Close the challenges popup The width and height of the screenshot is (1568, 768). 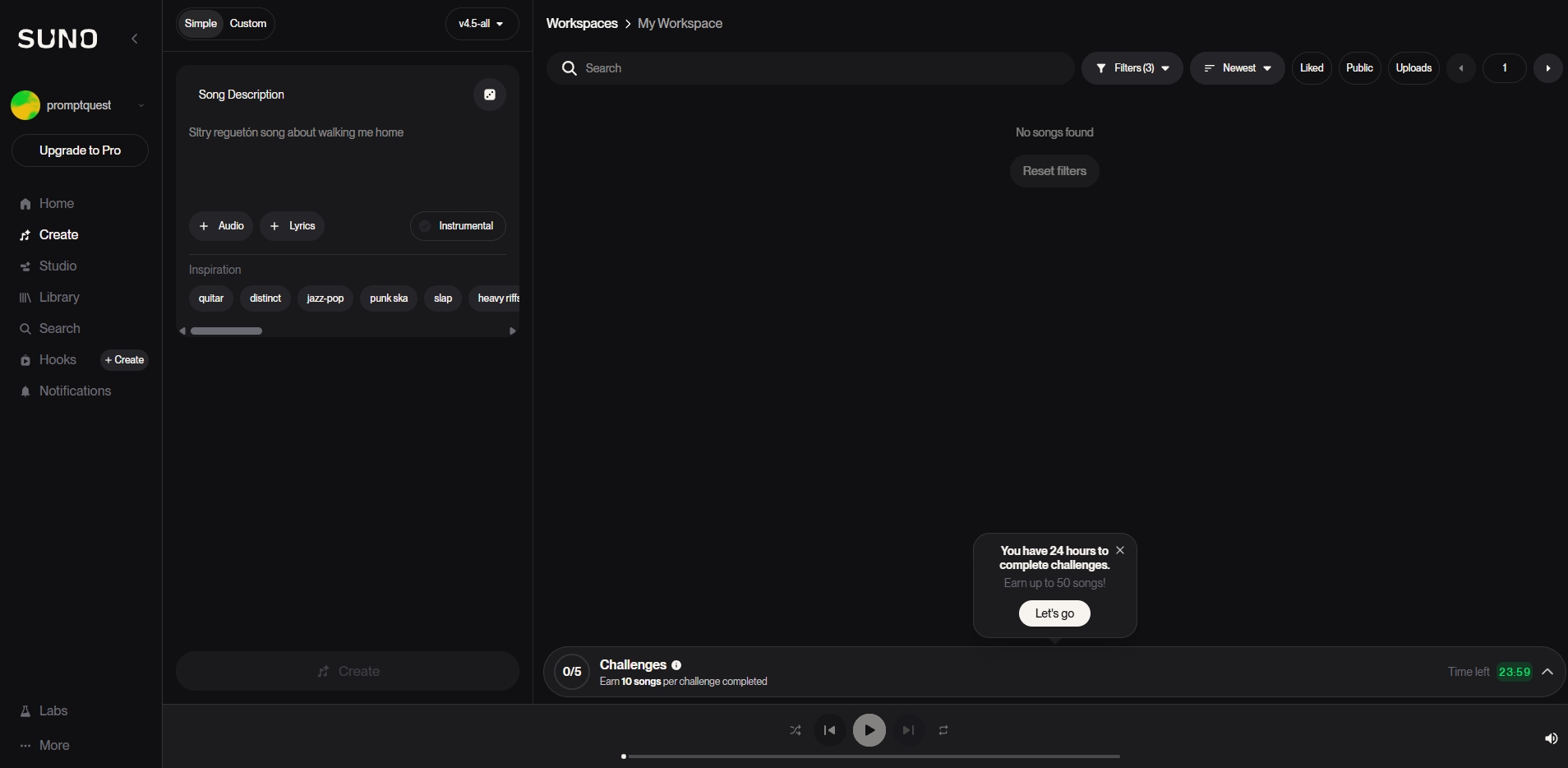(x=1119, y=550)
